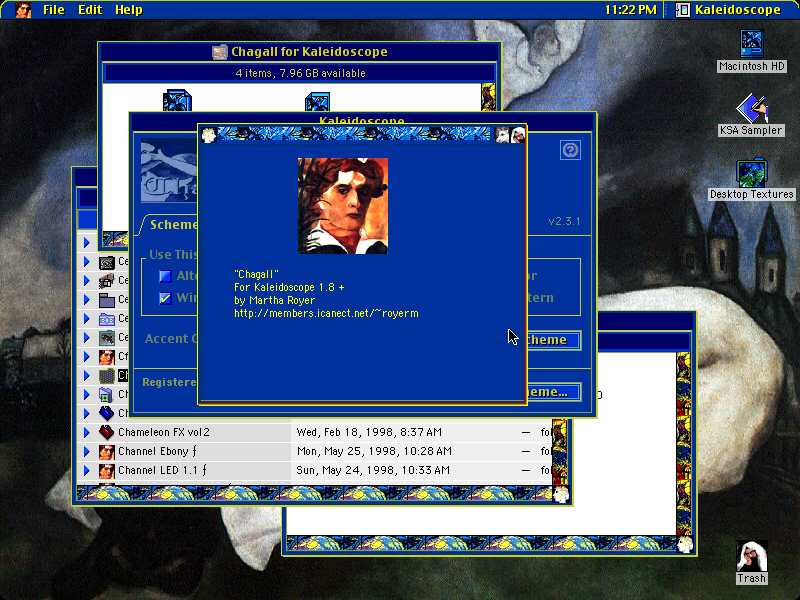The width and height of the screenshot is (800, 600).
Task: Toggle the unchecked 'Alt...' checkbox in Kaleidoscope
Action: click(165, 276)
